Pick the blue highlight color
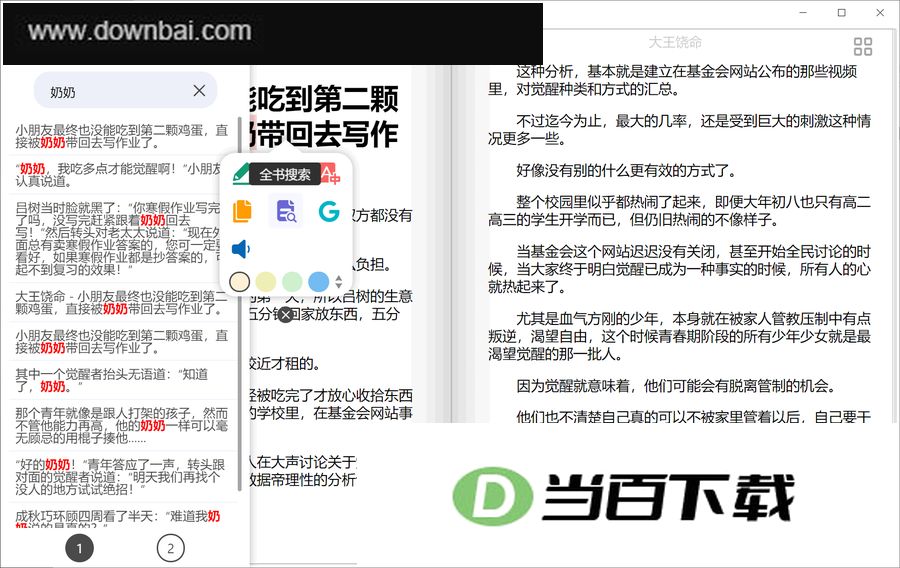This screenshot has height=568, width=900. (x=319, y=282)
